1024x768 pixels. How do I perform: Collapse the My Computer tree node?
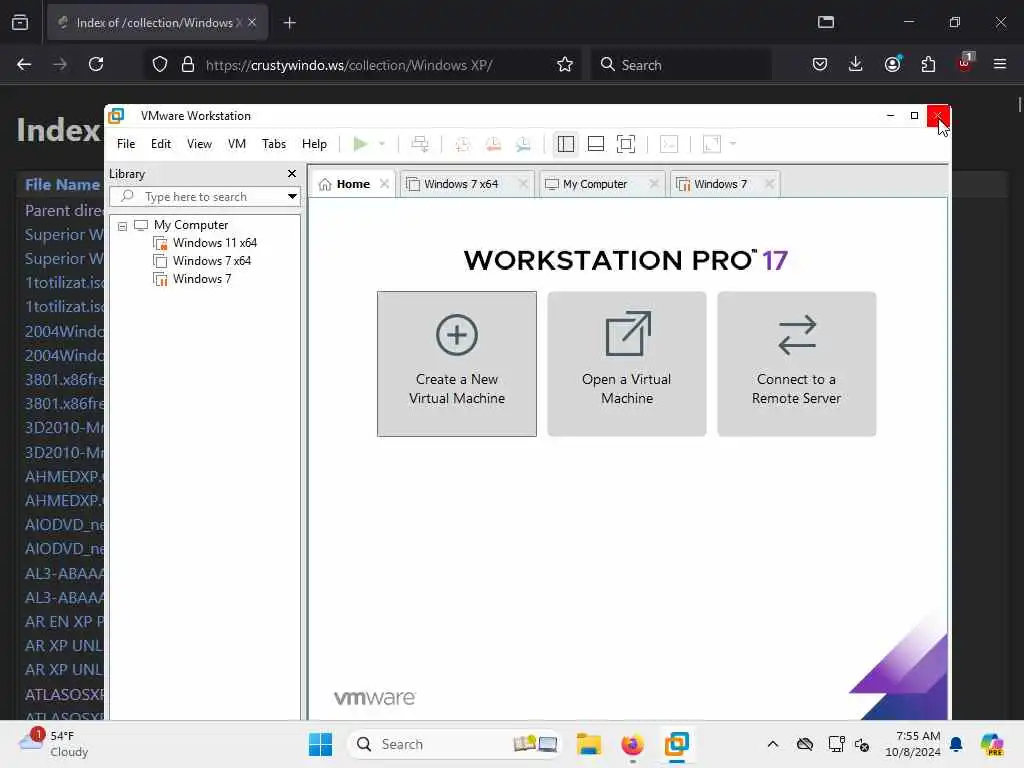[122, 226]
